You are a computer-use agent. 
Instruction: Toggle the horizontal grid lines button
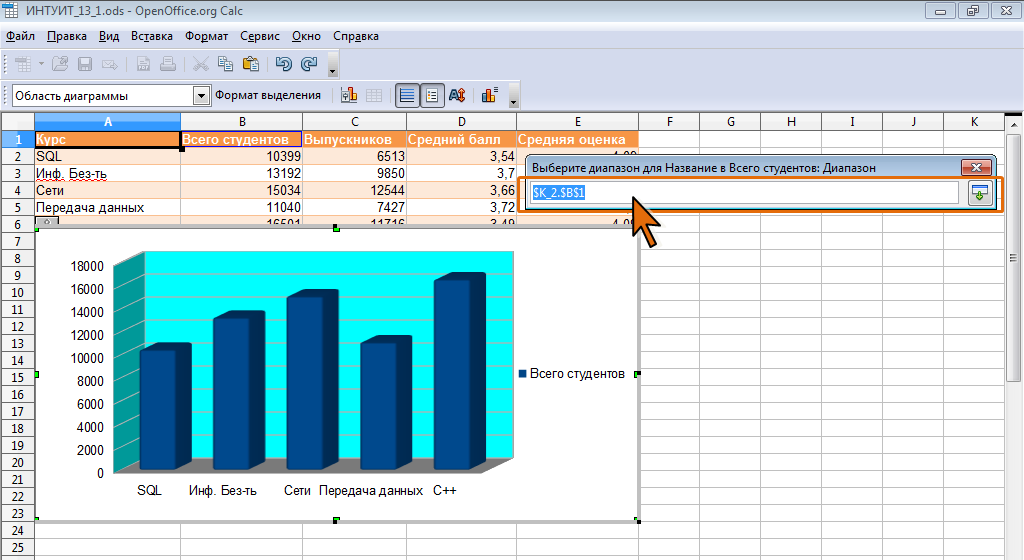(407, 95)
